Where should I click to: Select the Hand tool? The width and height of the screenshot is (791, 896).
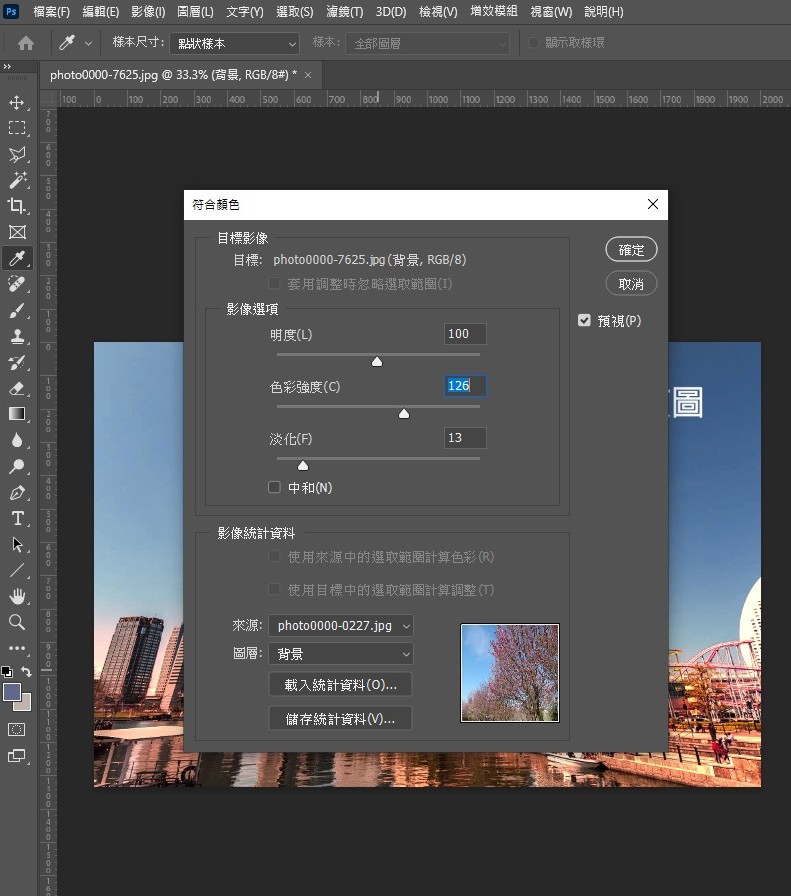17,596
